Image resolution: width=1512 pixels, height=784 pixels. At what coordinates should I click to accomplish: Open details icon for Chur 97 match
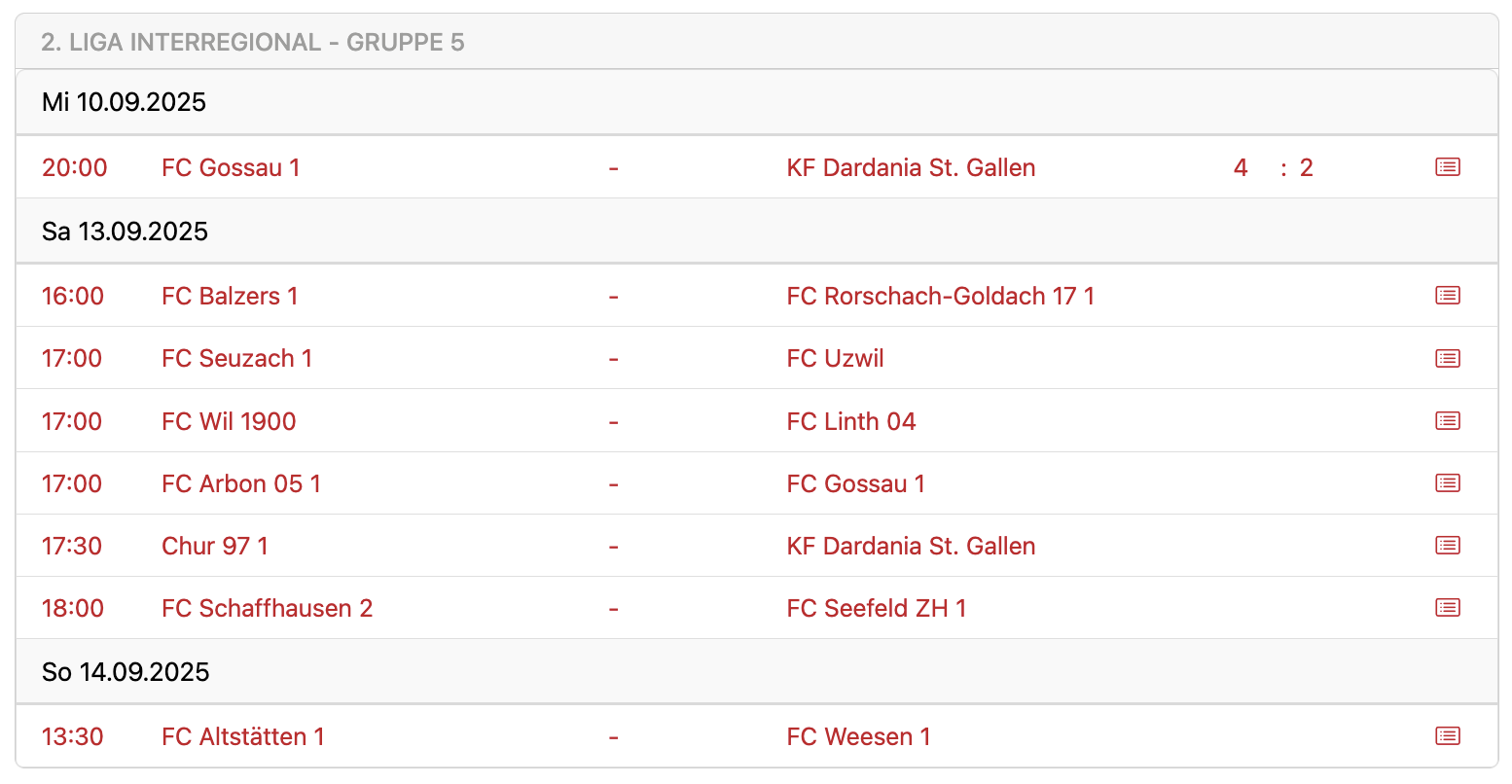1447,546
